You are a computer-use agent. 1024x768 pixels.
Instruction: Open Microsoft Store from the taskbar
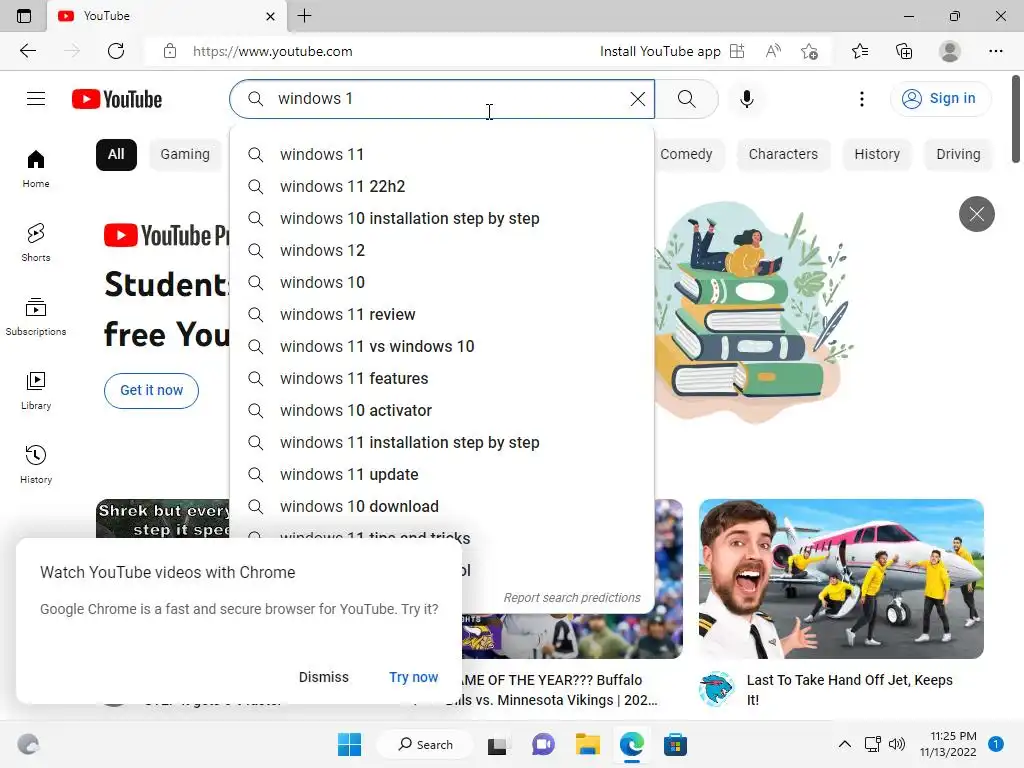pyautogui.click(x=675, y=744)
